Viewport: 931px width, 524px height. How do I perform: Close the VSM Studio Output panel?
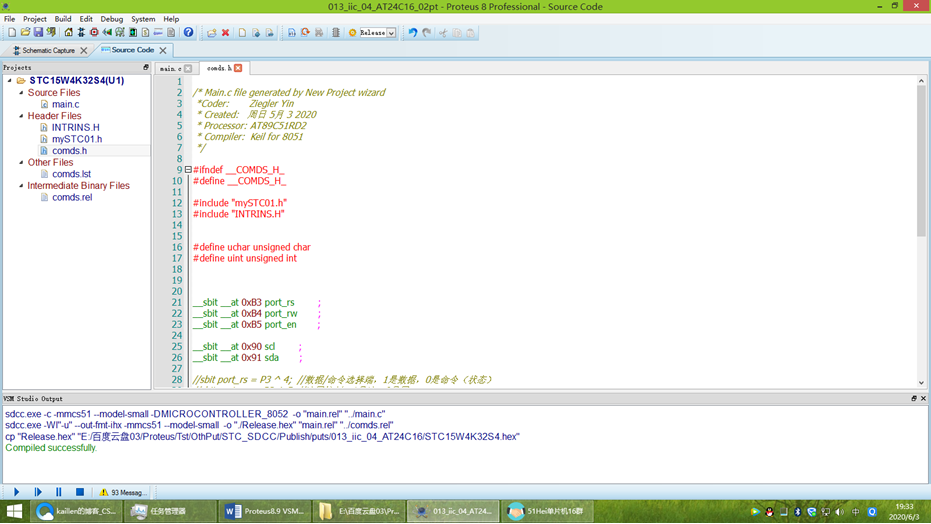click(923, 399)
